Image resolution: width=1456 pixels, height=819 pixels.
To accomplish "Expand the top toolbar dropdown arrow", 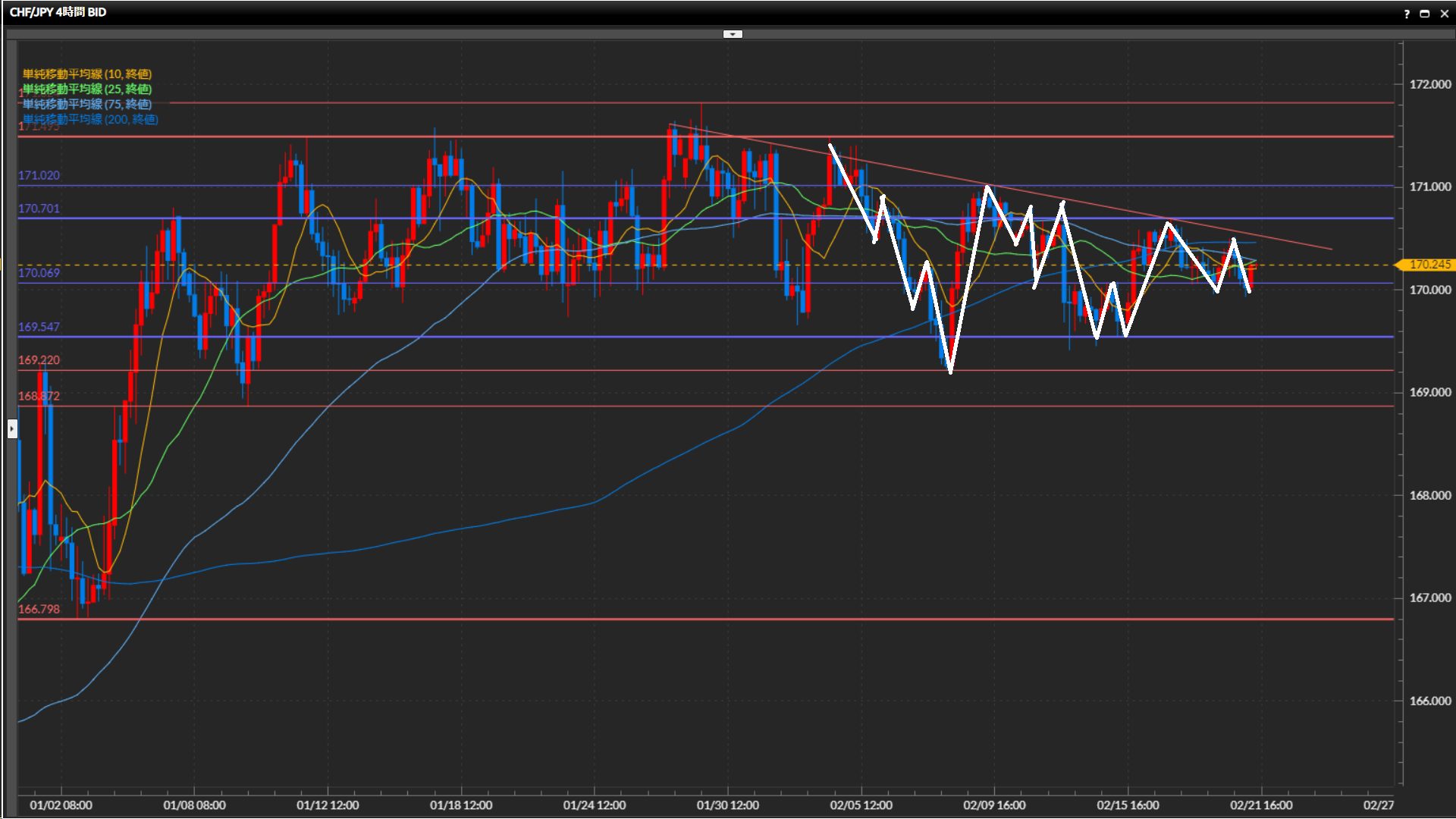I will pyautogui.click(x=733, y=34).
